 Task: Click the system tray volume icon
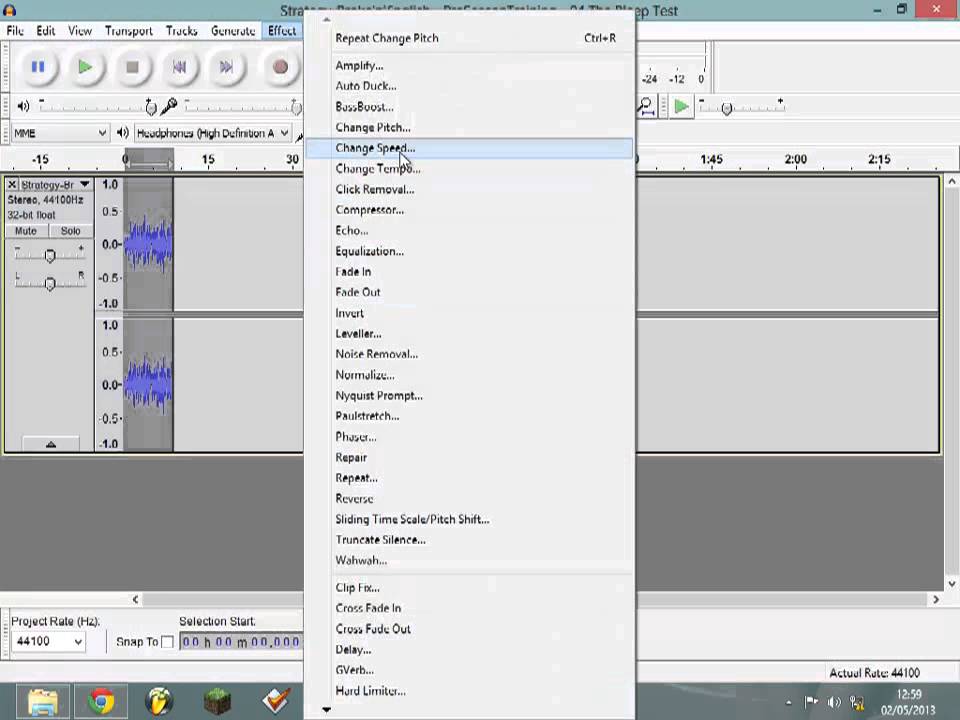834,702
